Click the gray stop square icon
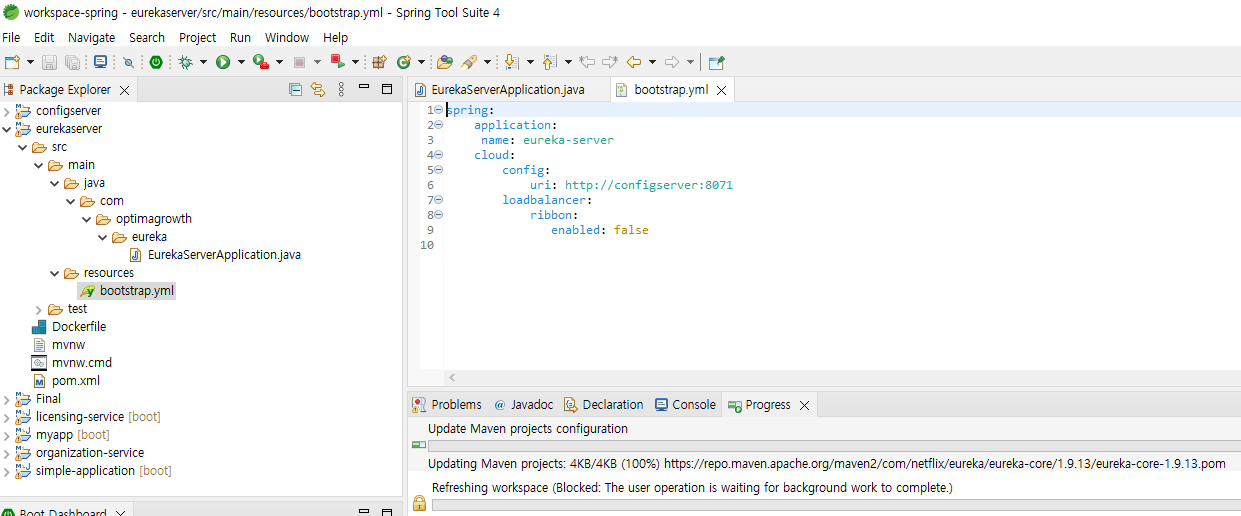The width and height of the screenshot is (1241, 516). 299,62
